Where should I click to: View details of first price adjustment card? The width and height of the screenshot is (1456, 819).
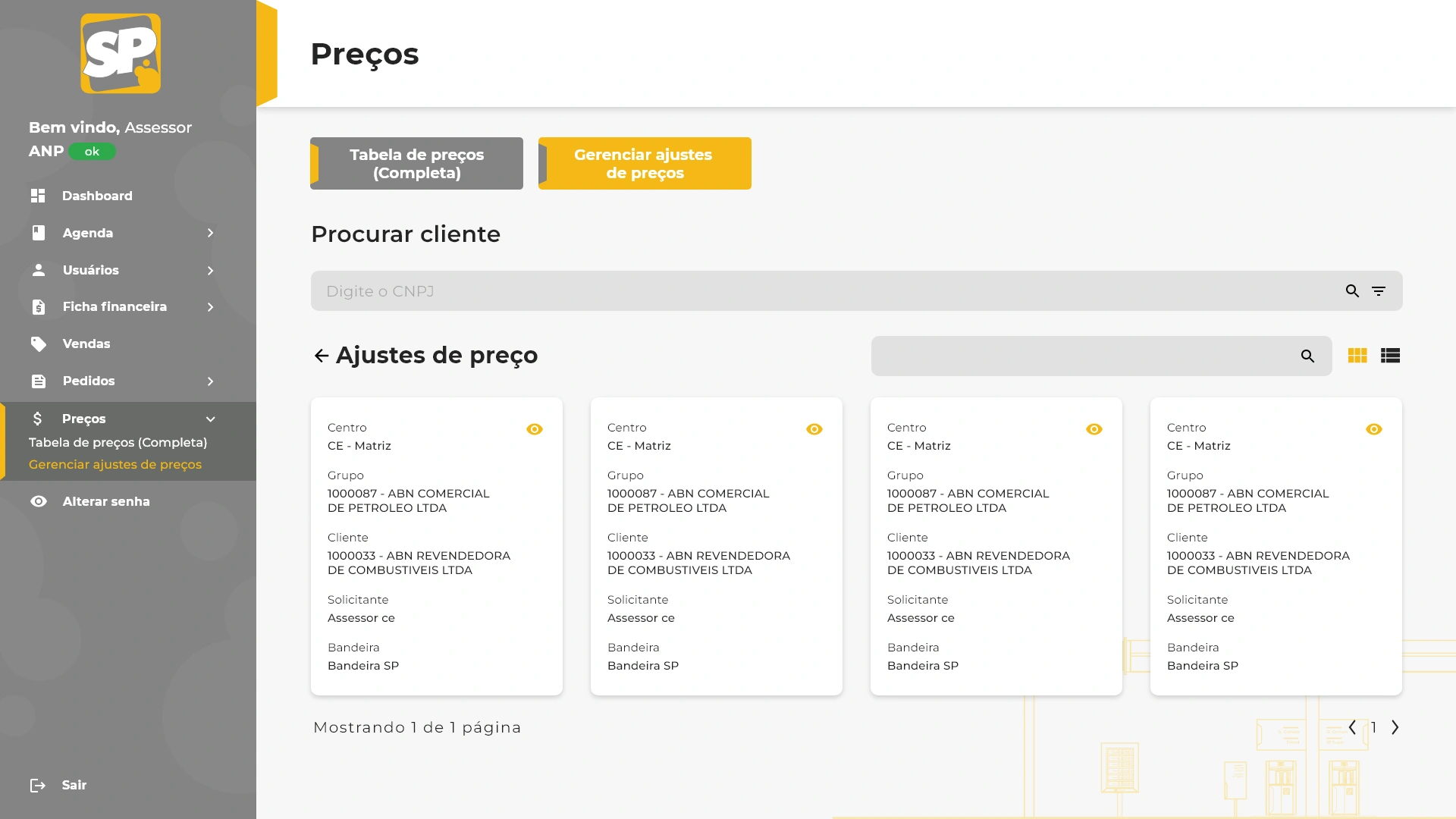point(535,429)
